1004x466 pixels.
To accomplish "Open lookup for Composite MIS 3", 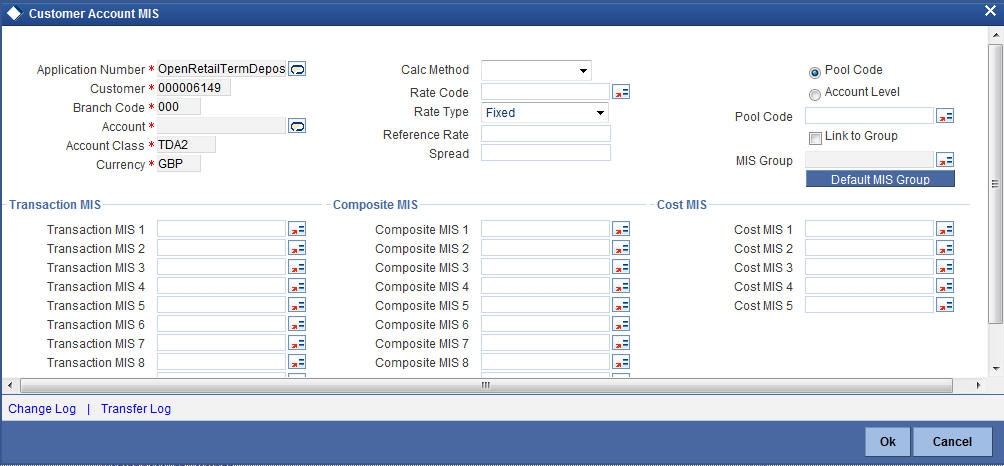I will pyautogui.click(x=621, y=267).
